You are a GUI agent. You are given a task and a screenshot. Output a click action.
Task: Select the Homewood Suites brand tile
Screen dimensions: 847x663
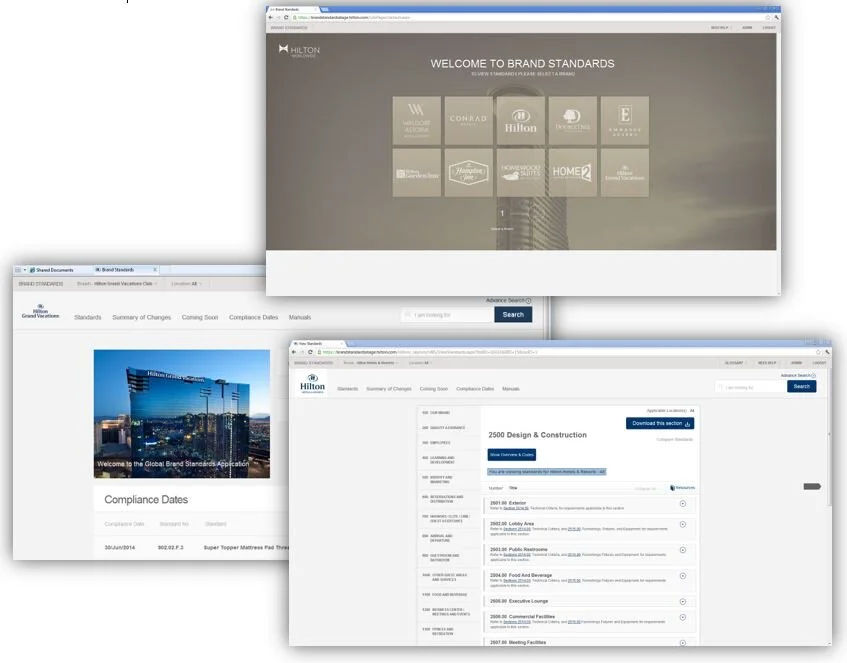coord(520,173)
